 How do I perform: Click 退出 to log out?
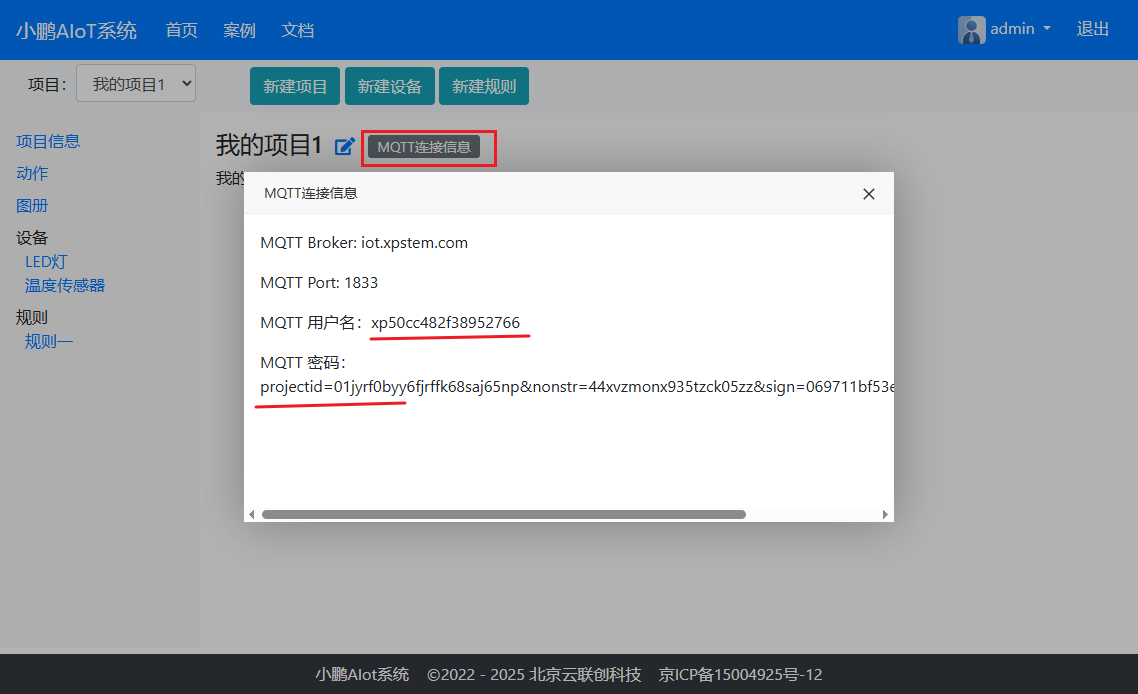click(x=1092, y=29)
